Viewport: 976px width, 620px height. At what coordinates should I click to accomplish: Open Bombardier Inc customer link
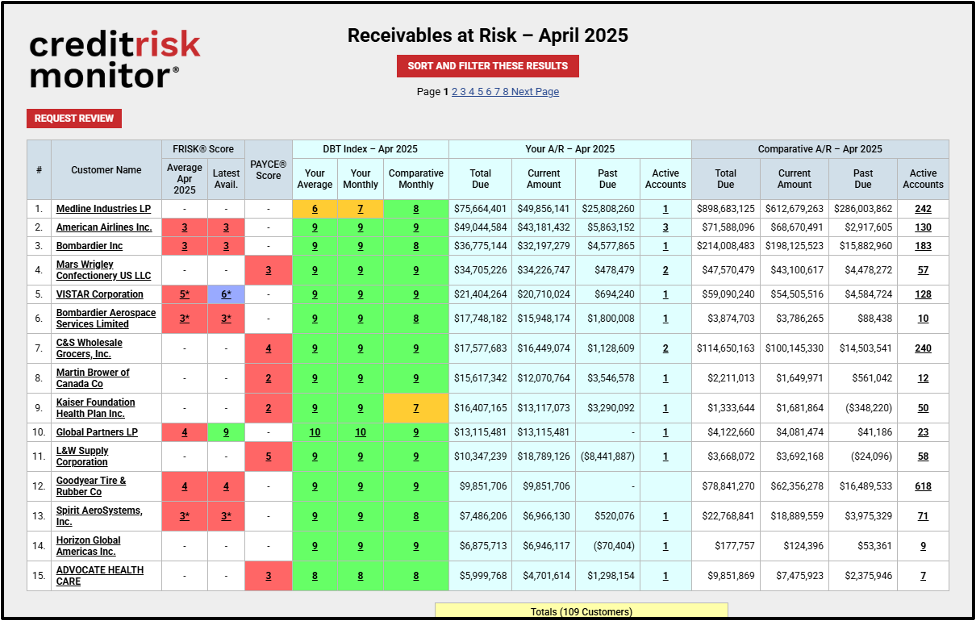(x=89, y=246)
